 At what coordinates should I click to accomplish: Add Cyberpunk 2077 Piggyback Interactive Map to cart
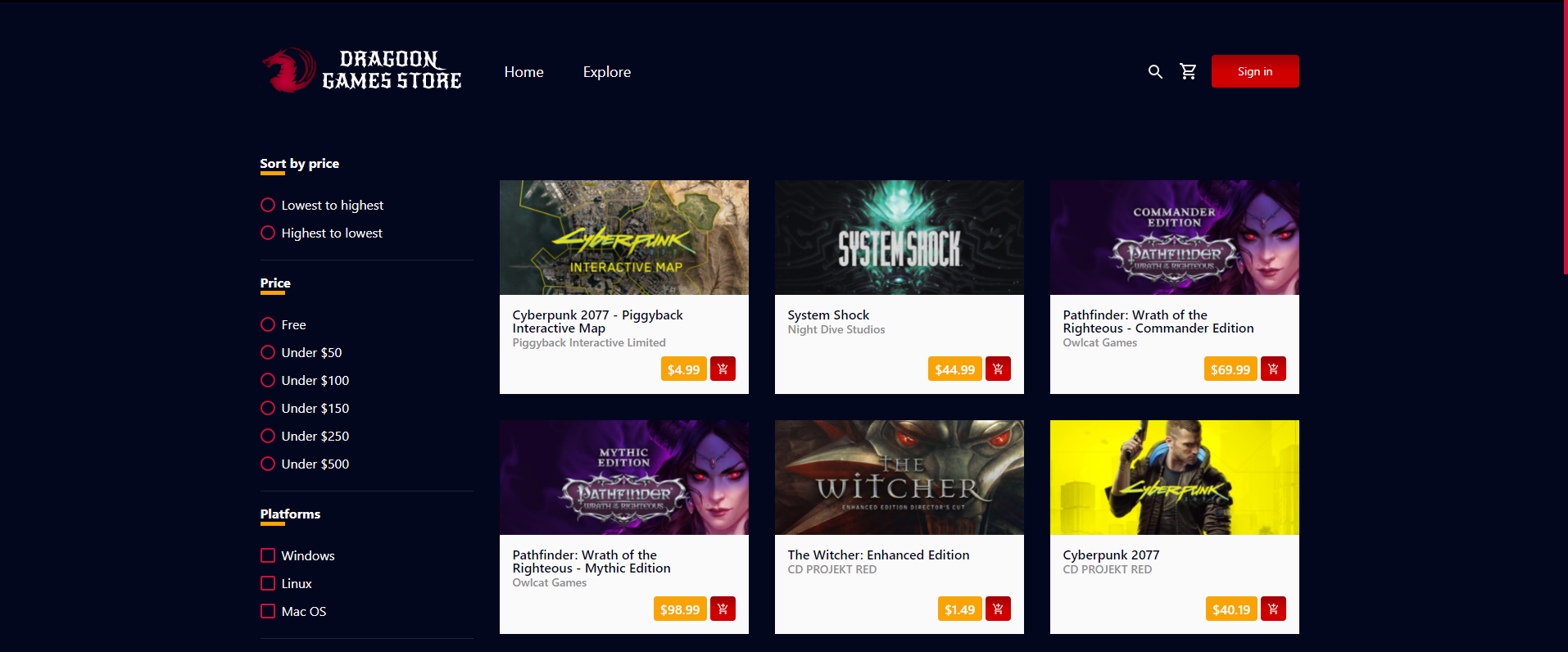tap(723, 369)
